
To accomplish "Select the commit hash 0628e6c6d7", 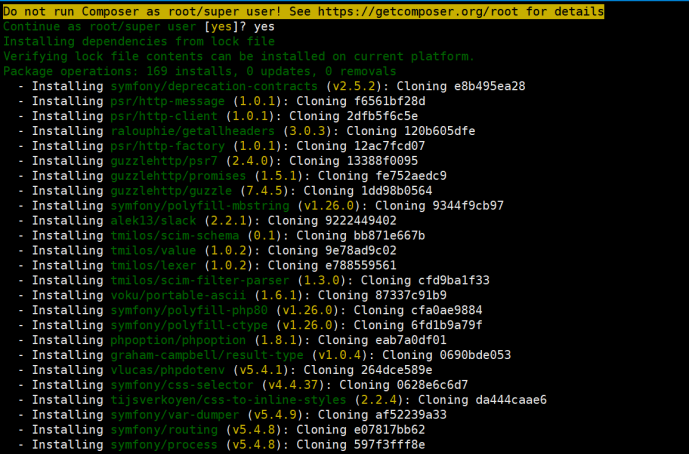I will point(433,385).
